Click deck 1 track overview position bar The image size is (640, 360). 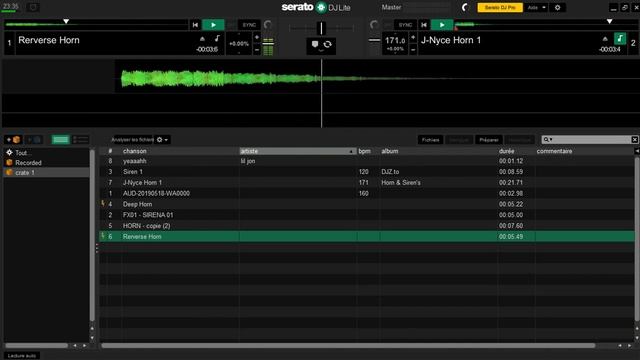96,25
